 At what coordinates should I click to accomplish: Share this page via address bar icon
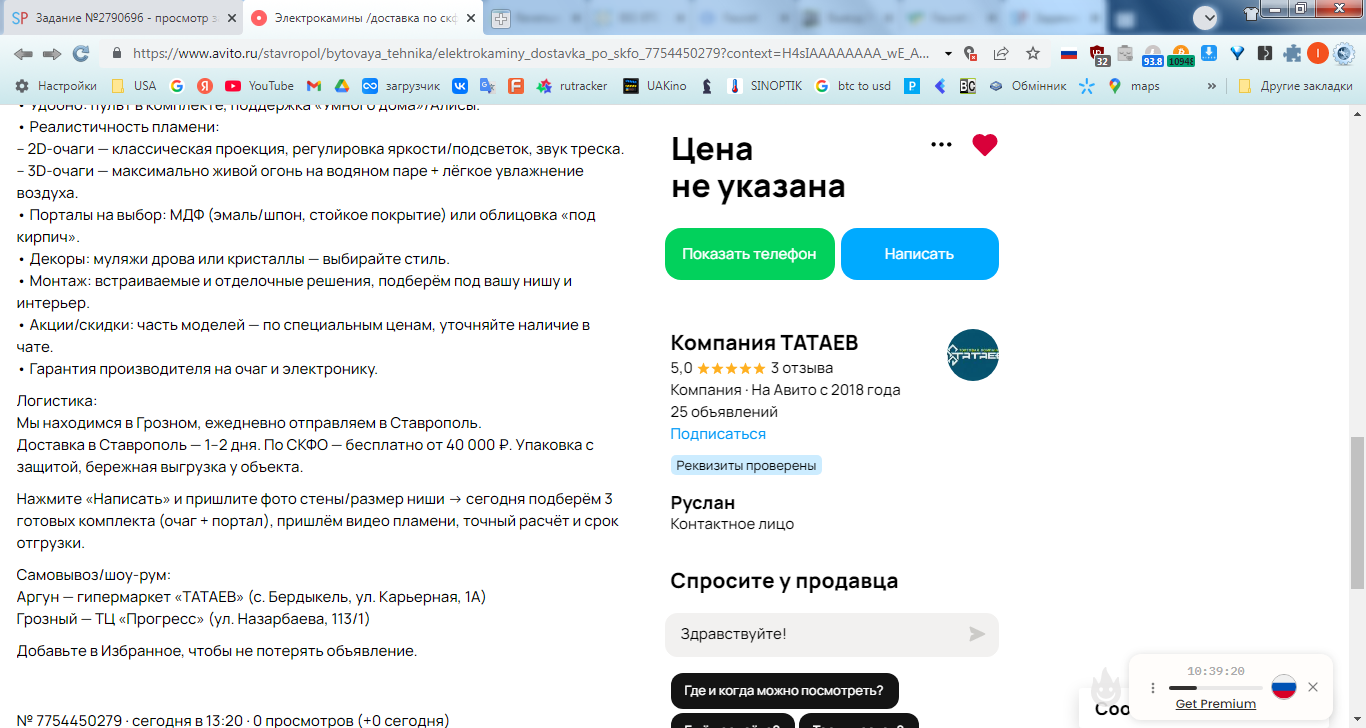(1001, 53)
